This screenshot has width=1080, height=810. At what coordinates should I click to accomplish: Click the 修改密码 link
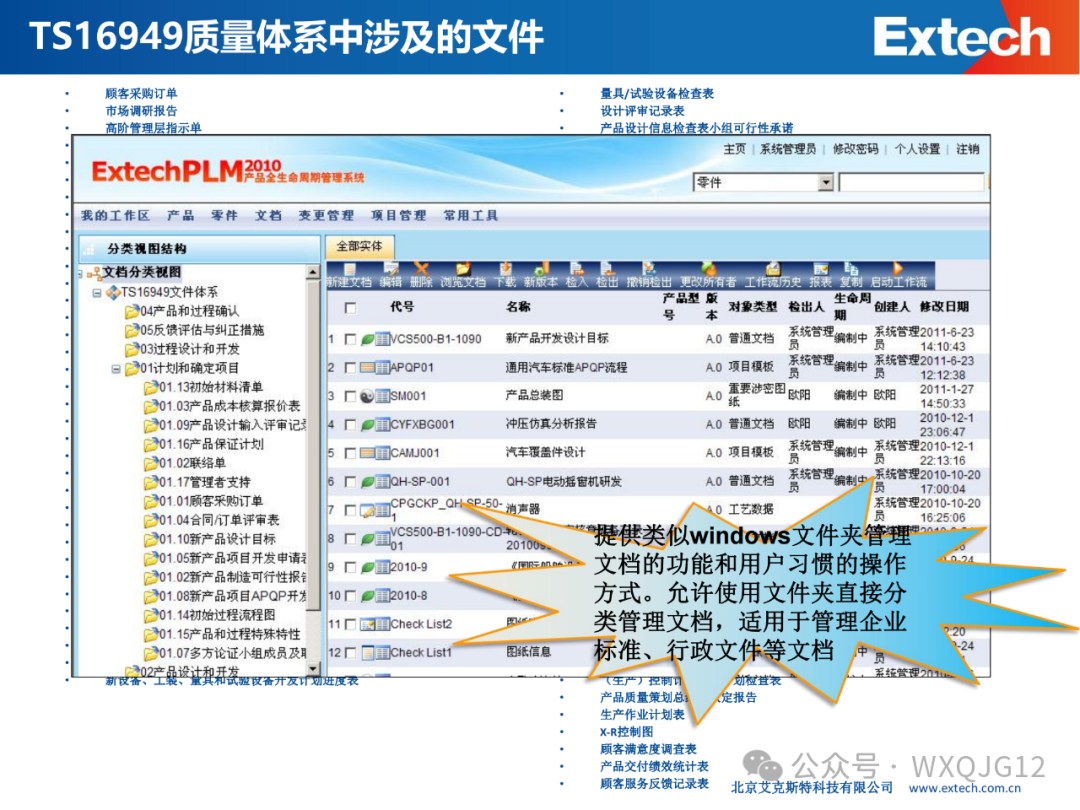pyautogui.click(x=855, y=149)
